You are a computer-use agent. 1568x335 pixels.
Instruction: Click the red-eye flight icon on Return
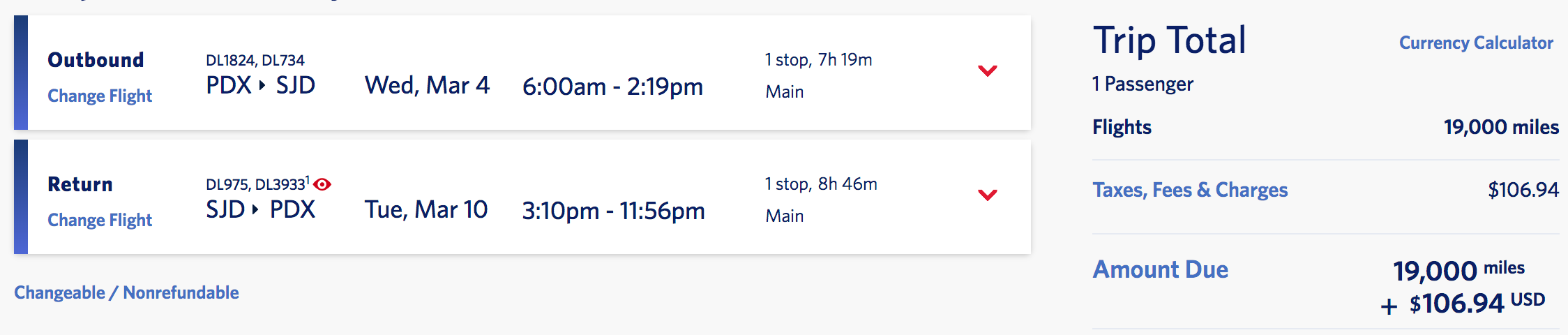click(322, 184)
